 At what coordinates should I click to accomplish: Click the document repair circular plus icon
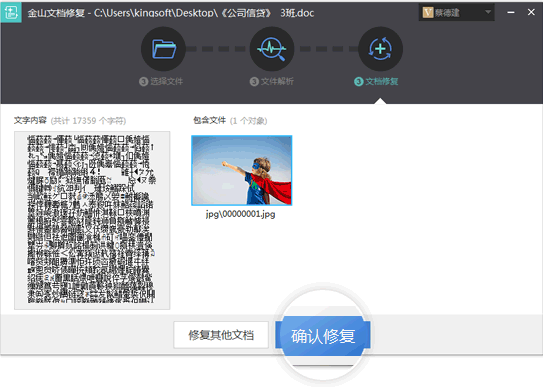click(x=380, y=49)
